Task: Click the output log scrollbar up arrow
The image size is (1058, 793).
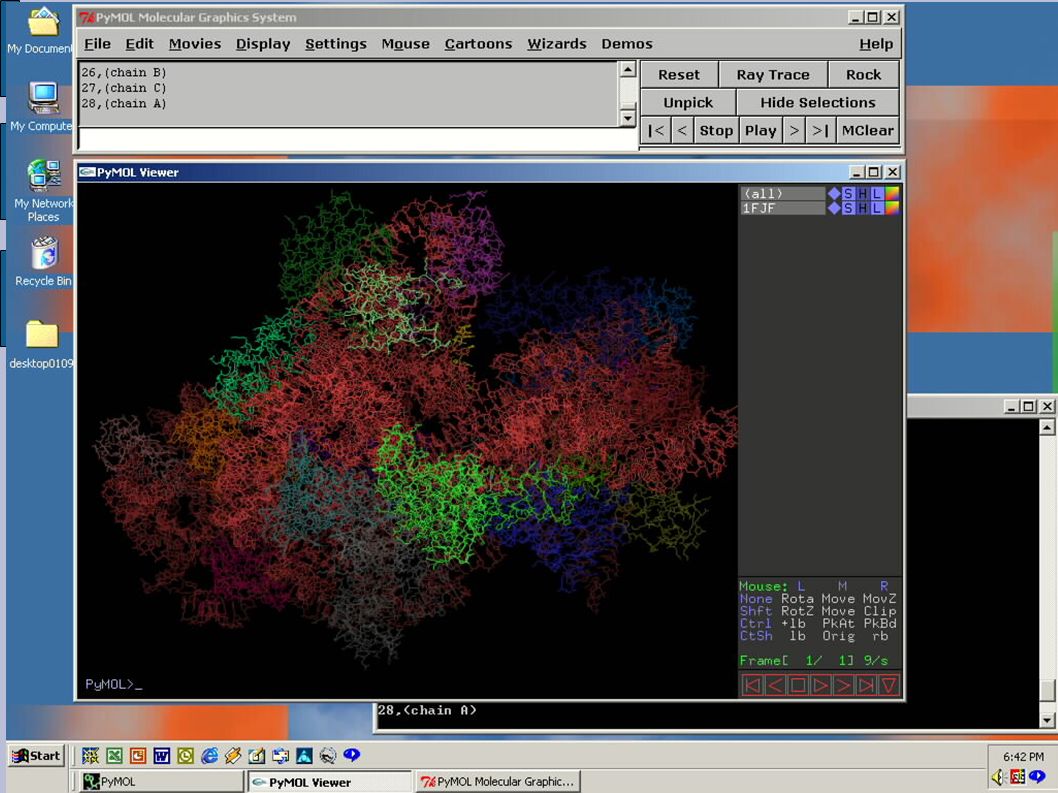Action: tap(628, 70)
